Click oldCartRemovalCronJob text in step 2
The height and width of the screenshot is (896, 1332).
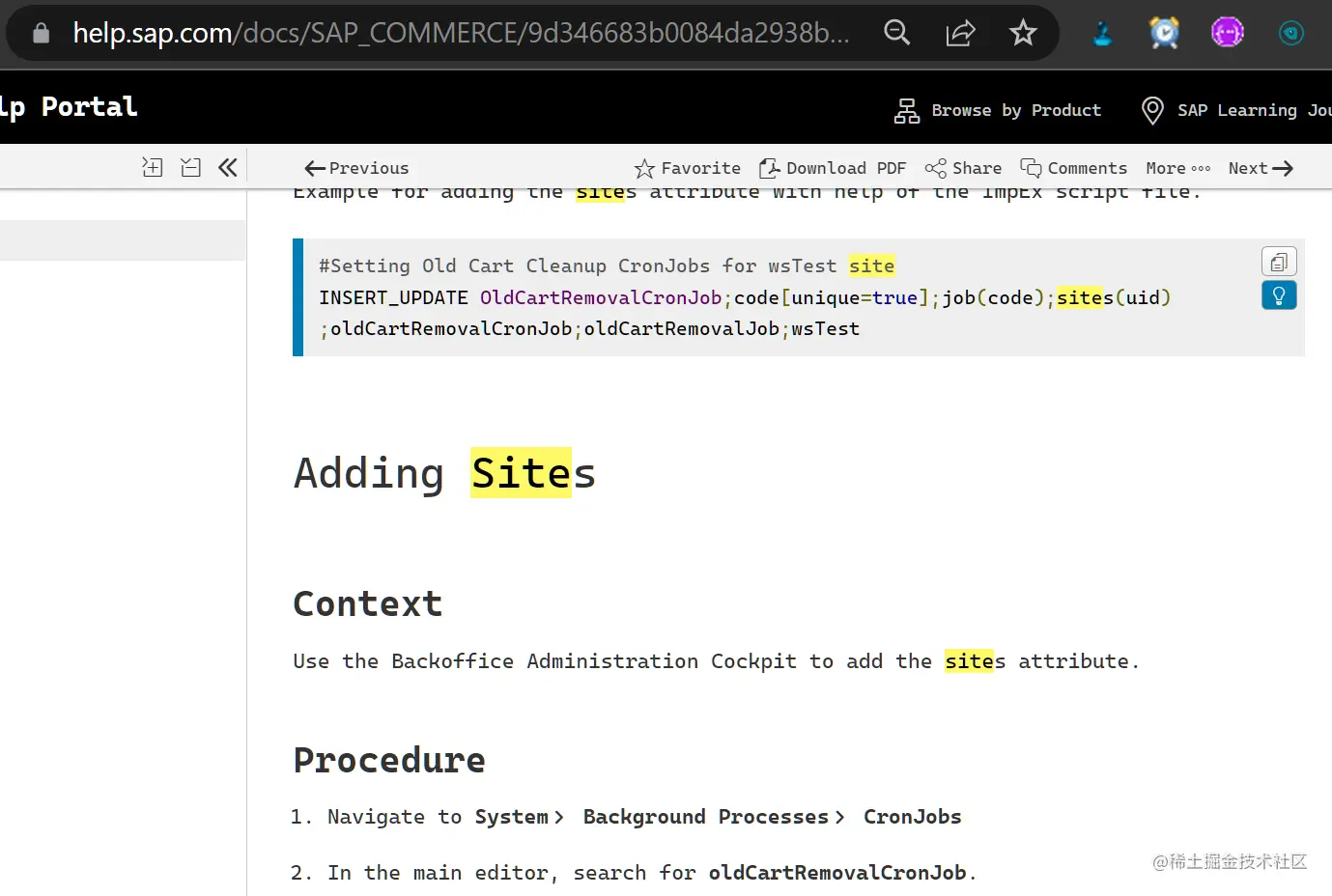(x=837, y=873)
